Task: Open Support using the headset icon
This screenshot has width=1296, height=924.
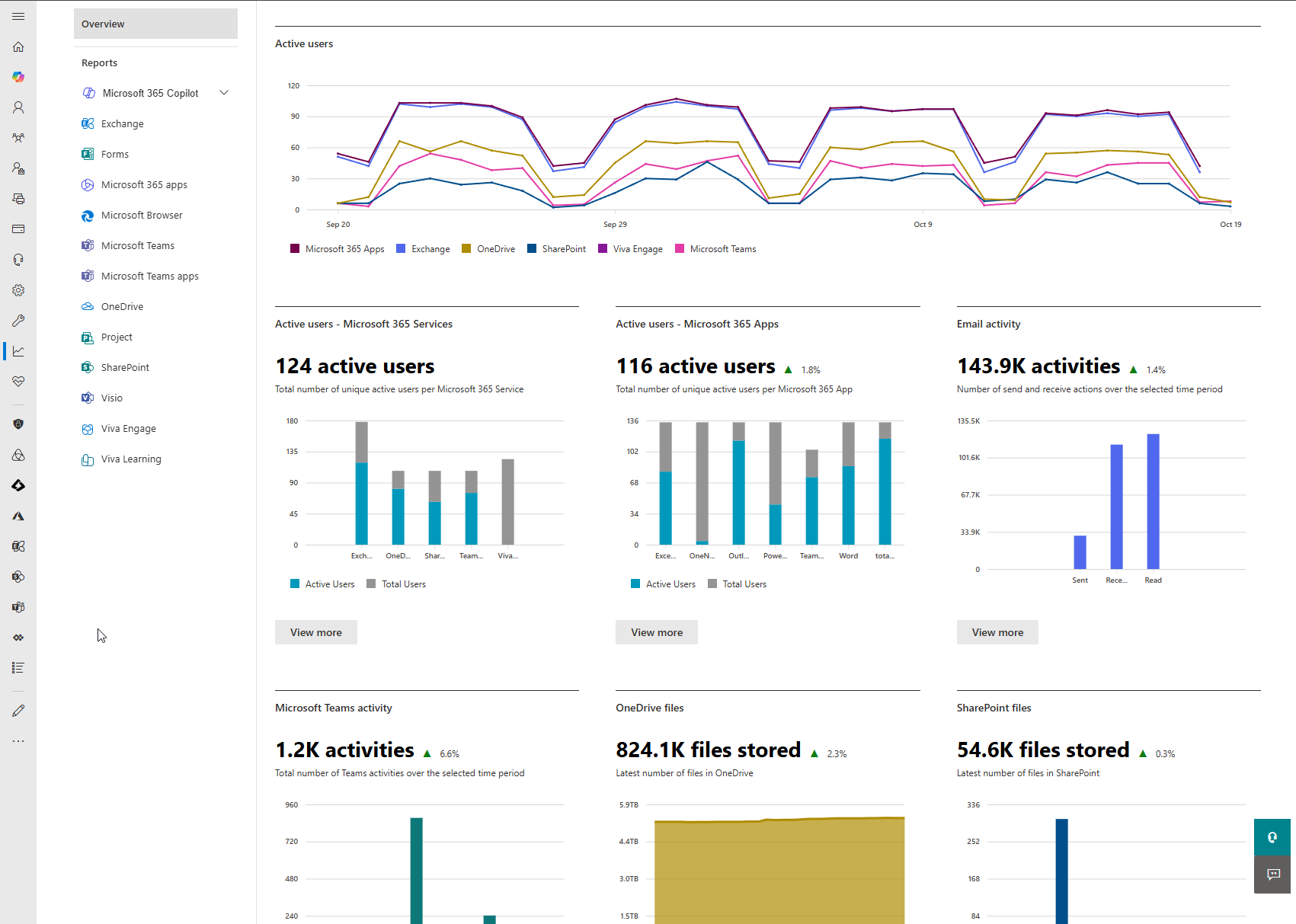Action: coord(18,259)
